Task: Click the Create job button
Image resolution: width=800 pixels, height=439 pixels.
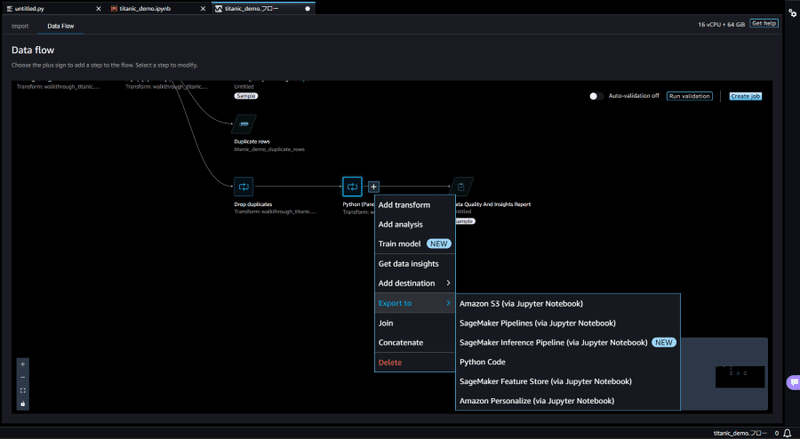Action: point(745,96)
